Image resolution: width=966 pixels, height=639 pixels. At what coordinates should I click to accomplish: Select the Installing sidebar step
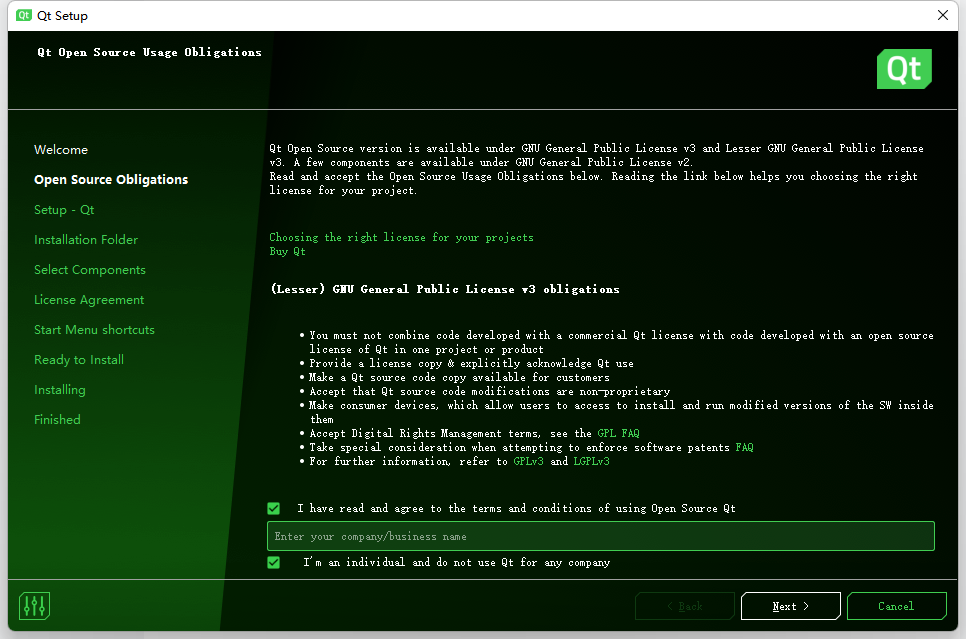60,390
